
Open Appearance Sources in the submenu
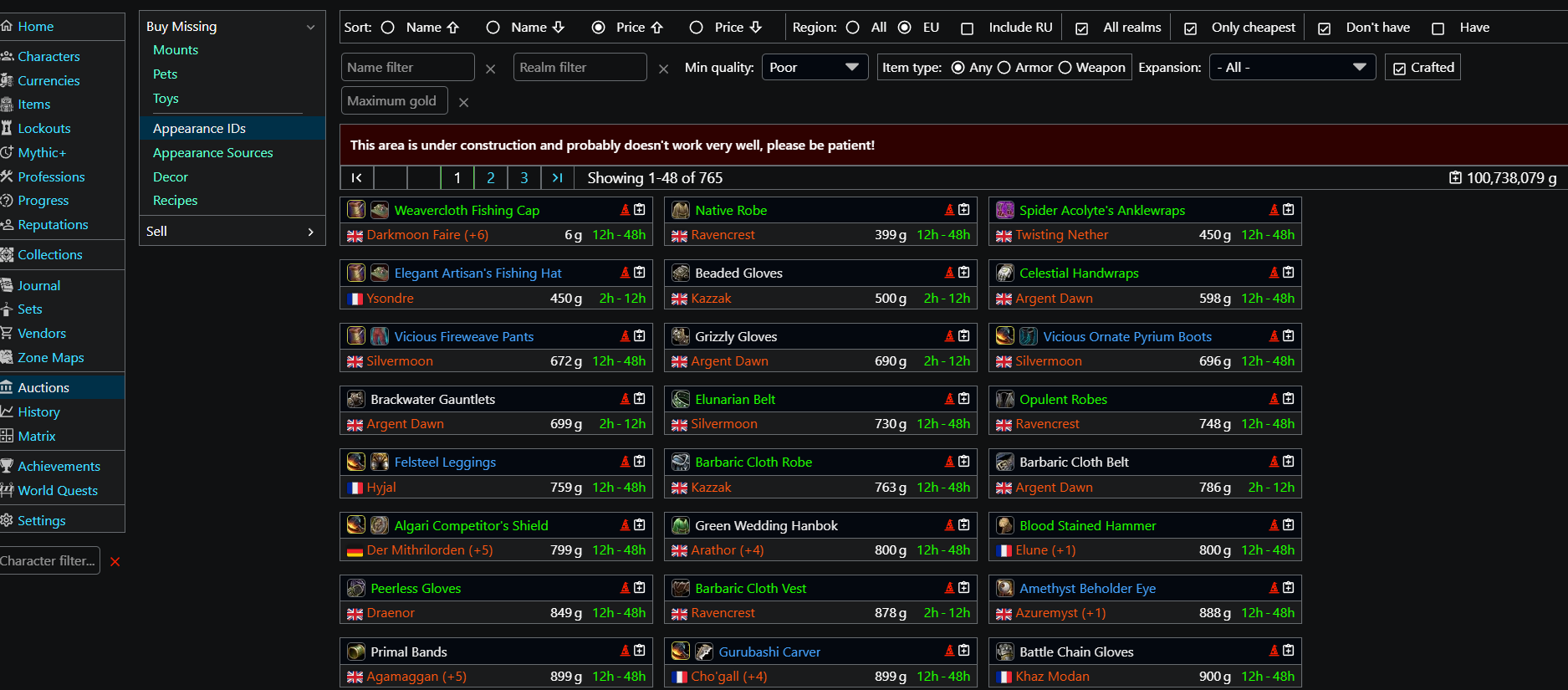[213, 153]
